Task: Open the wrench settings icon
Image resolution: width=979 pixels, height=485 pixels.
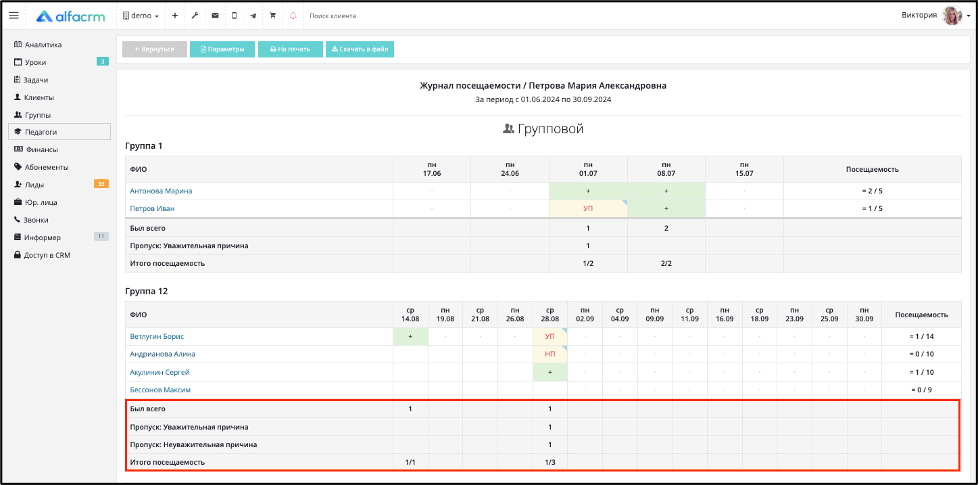Action: (x=195, y=16)
